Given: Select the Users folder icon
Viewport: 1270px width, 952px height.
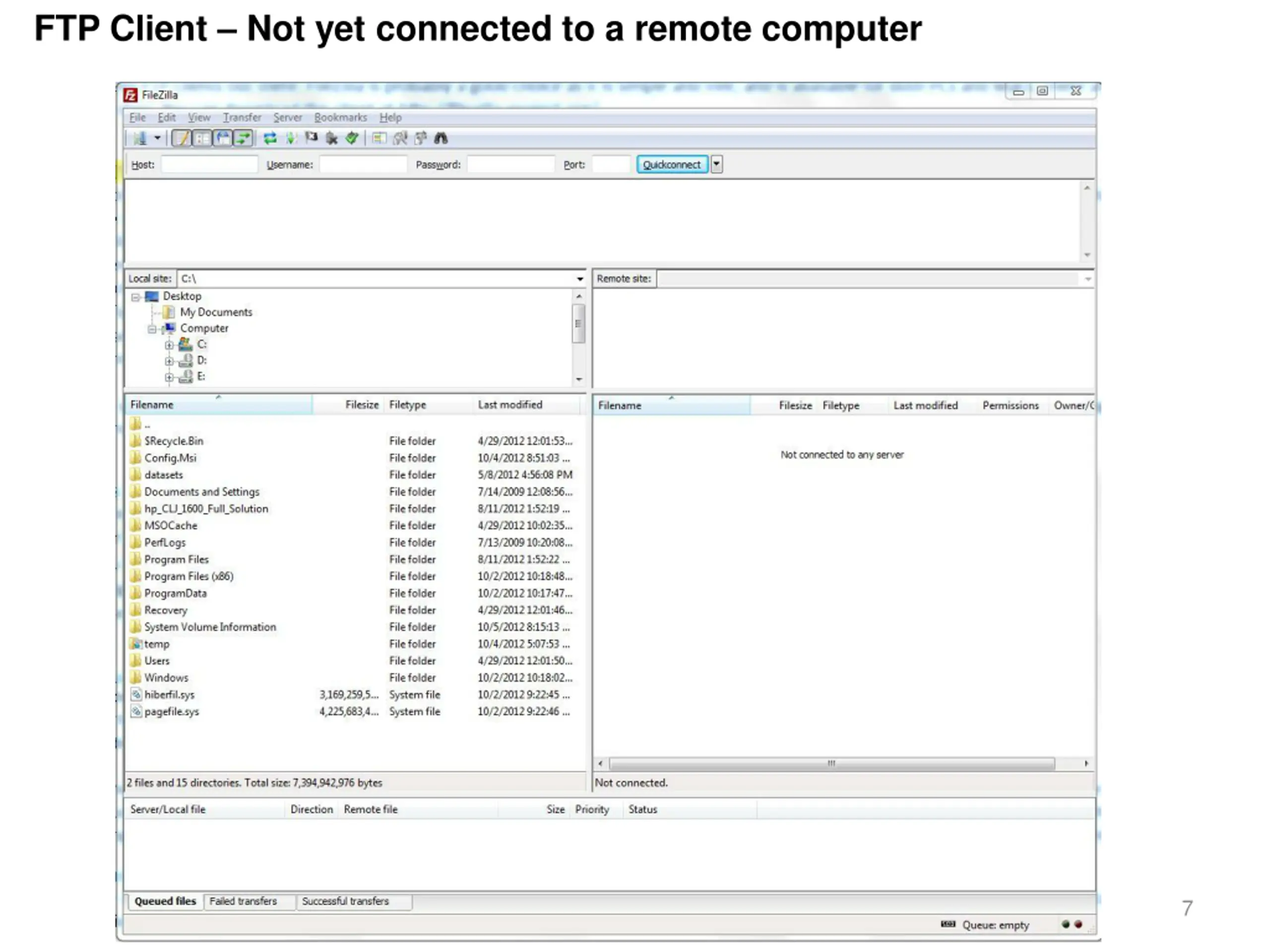Looking at the screenshot, I should click(x=135, y=660).
